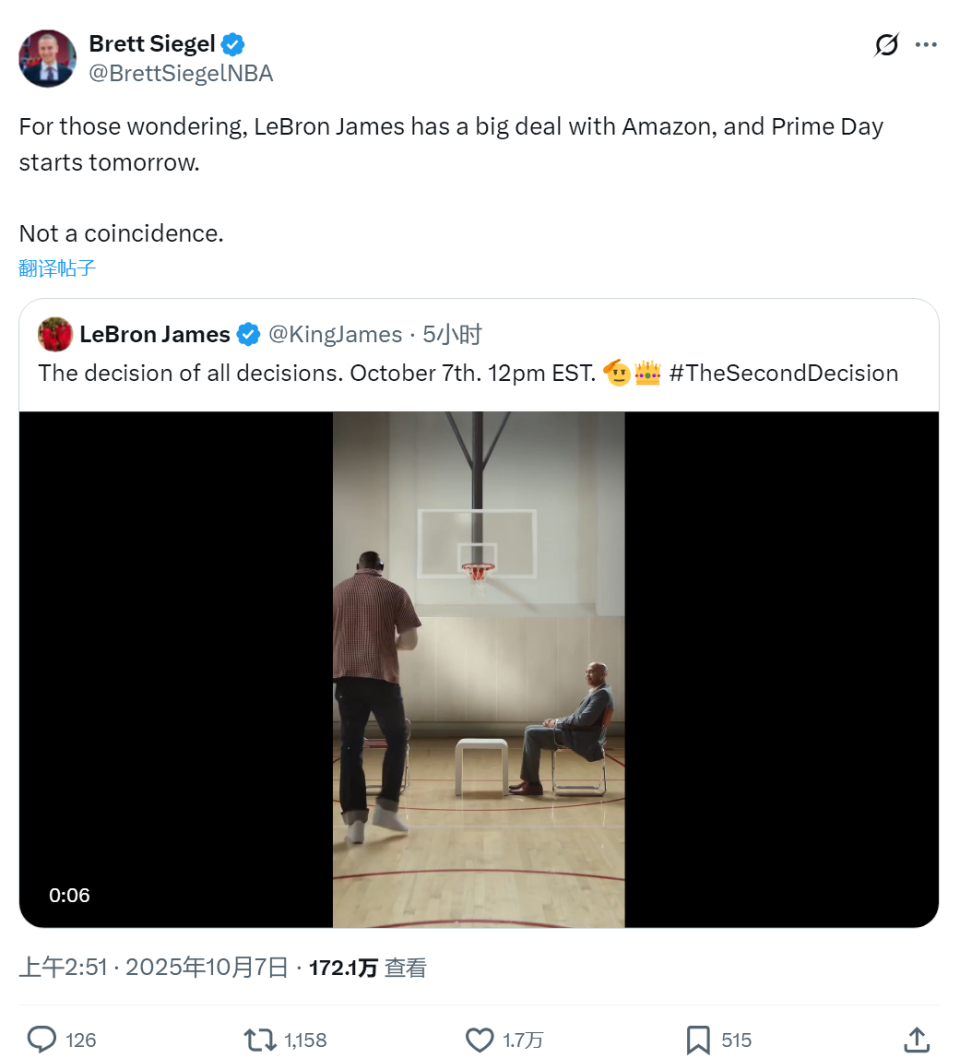
Task: Click the 翻译帖子 translate link
Action: (57, 268)
